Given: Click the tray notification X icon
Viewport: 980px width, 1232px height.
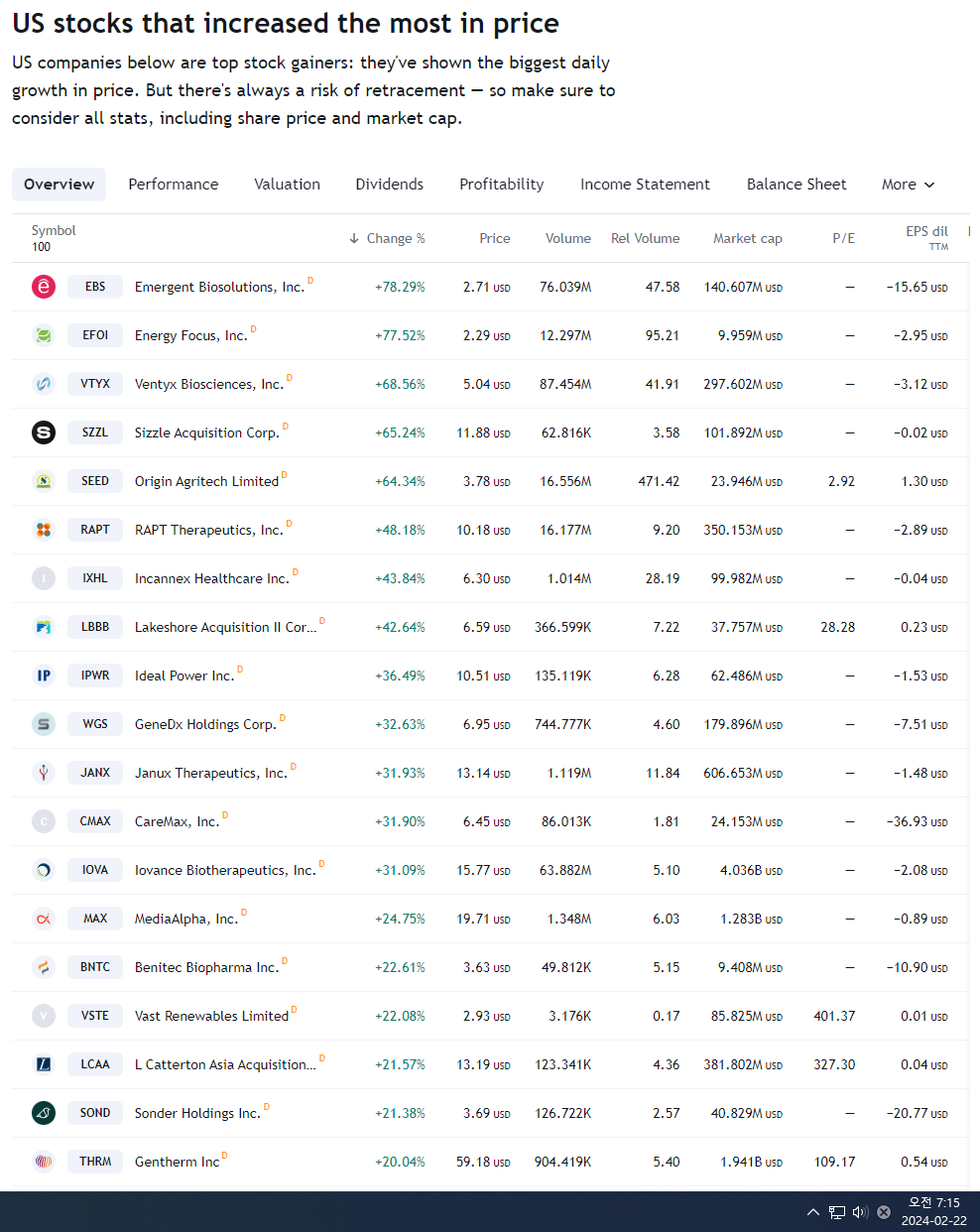Looking at the screenshot, I should 884,1212.
